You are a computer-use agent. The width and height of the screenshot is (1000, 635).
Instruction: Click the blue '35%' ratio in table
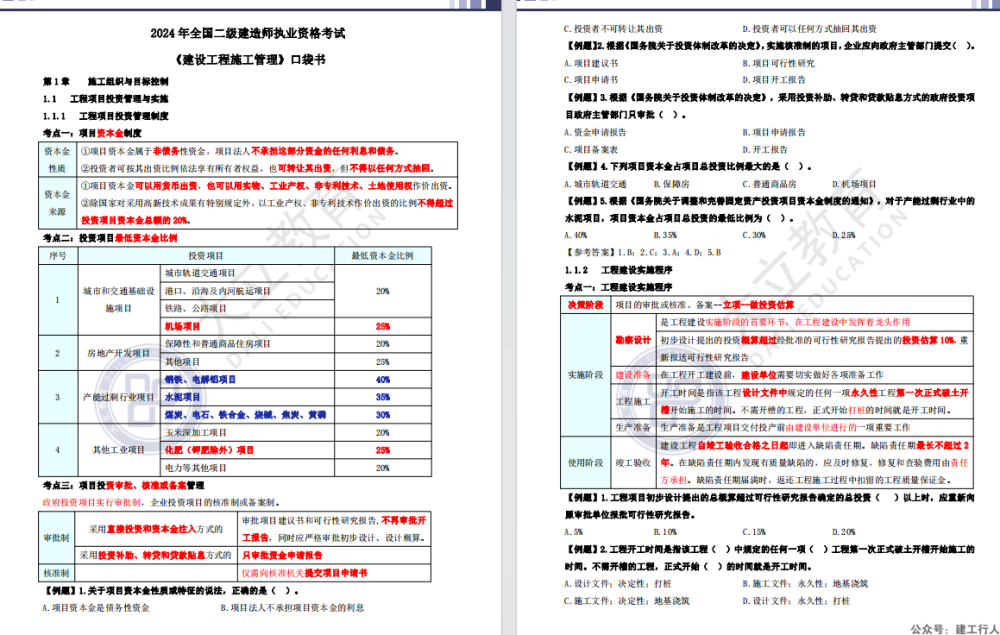tap(383, 397)
